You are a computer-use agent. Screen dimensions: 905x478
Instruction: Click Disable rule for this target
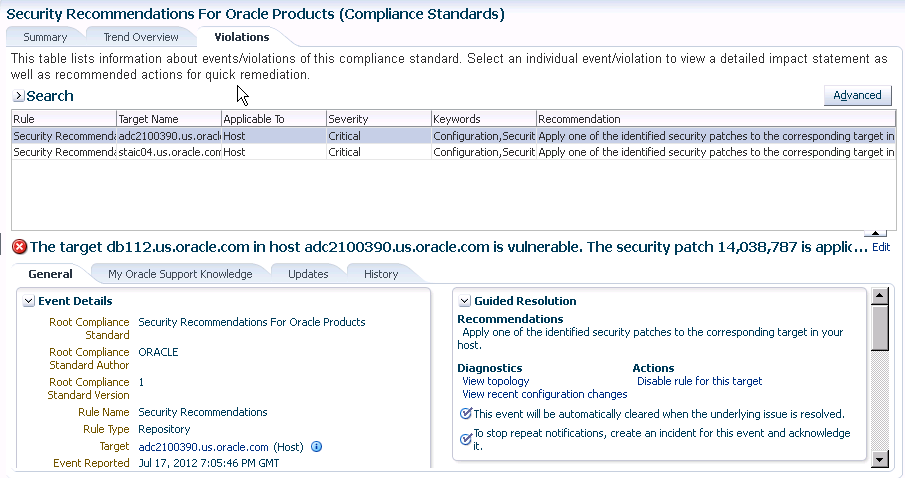click(700, 381)
